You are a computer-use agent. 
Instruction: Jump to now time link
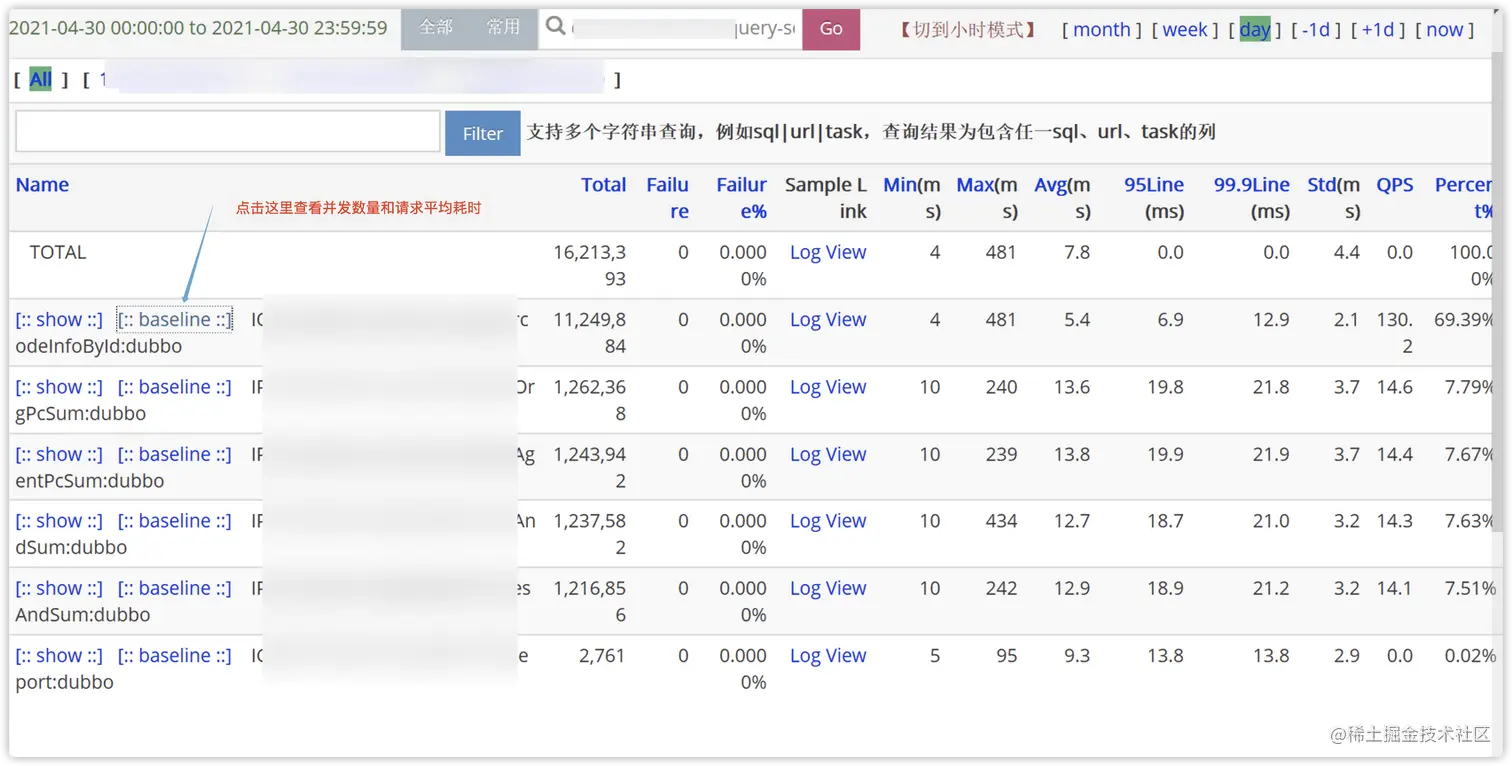(x=1444, y=30)
